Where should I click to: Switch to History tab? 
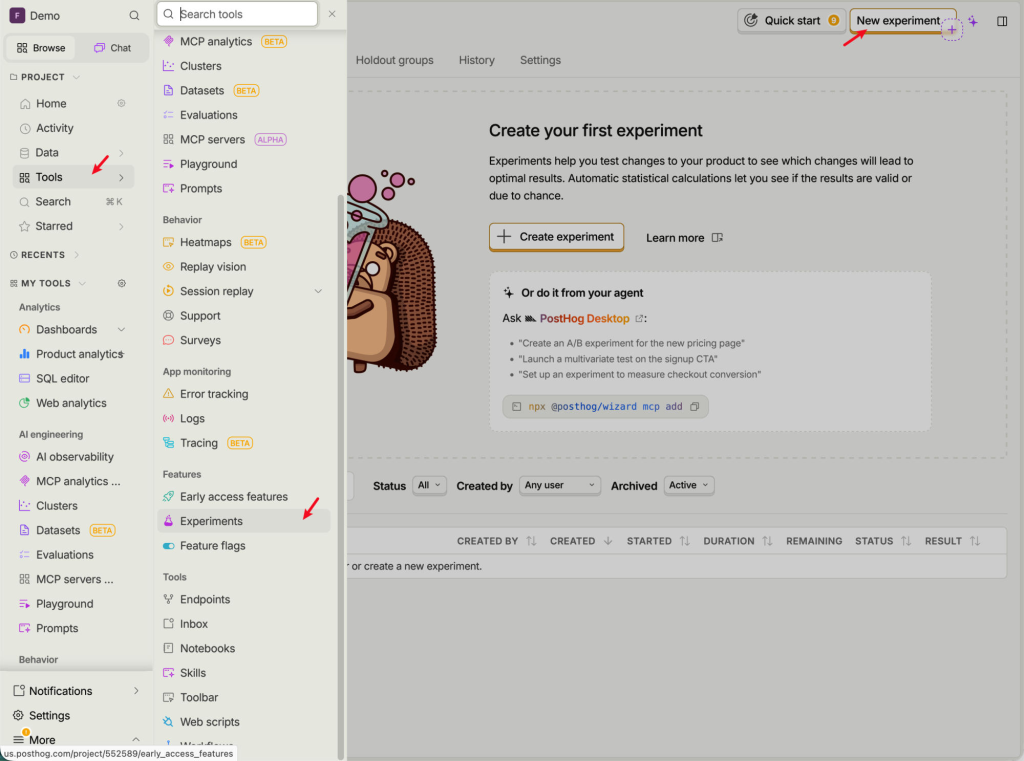(x=477, y=60)
